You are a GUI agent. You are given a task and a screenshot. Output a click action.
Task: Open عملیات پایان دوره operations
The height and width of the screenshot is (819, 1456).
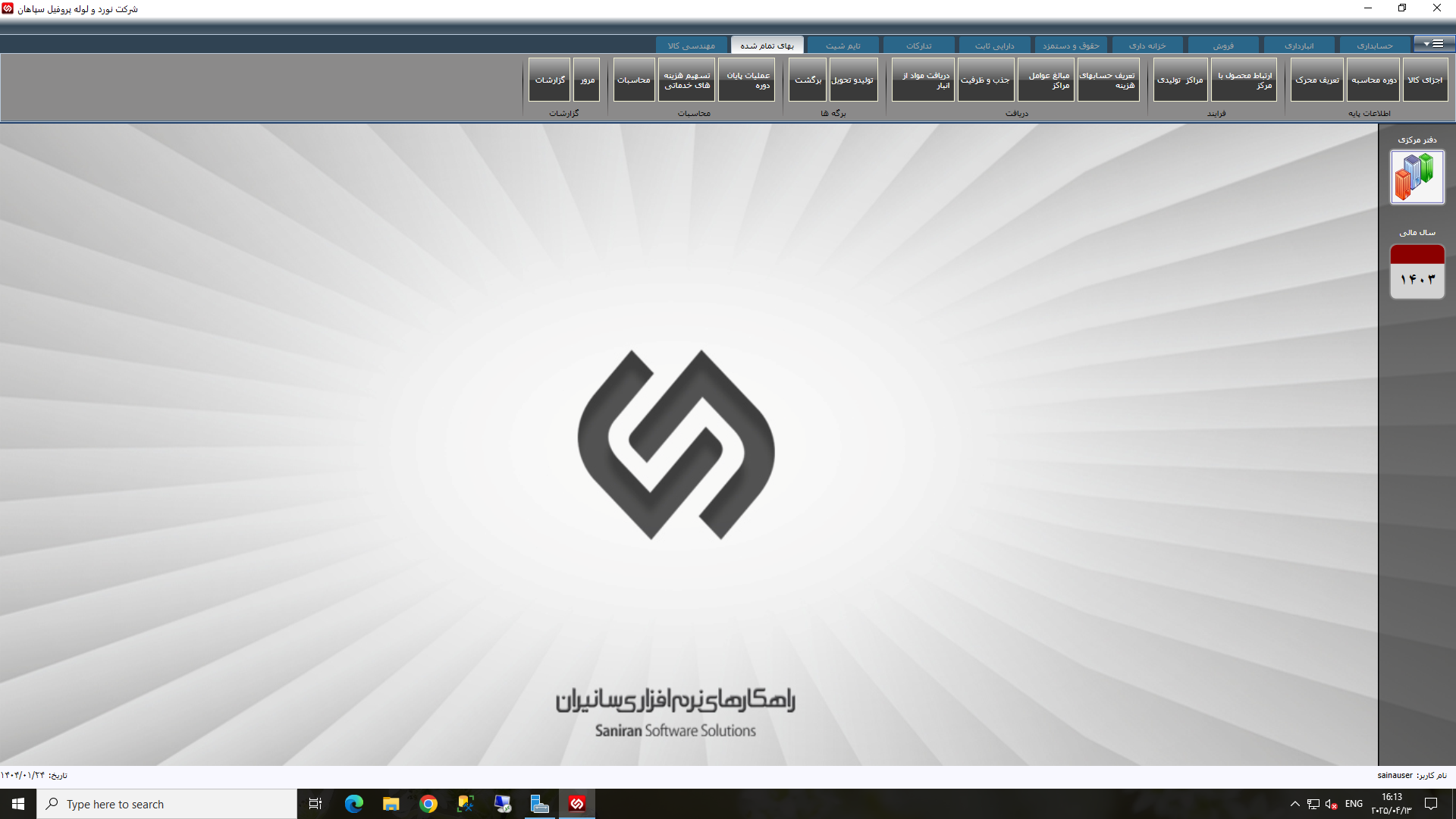pyautogui.click(x=747, y=79)
